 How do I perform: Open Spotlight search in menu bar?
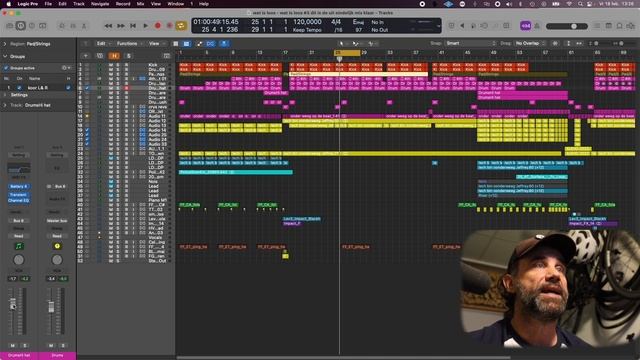[580, 4]
